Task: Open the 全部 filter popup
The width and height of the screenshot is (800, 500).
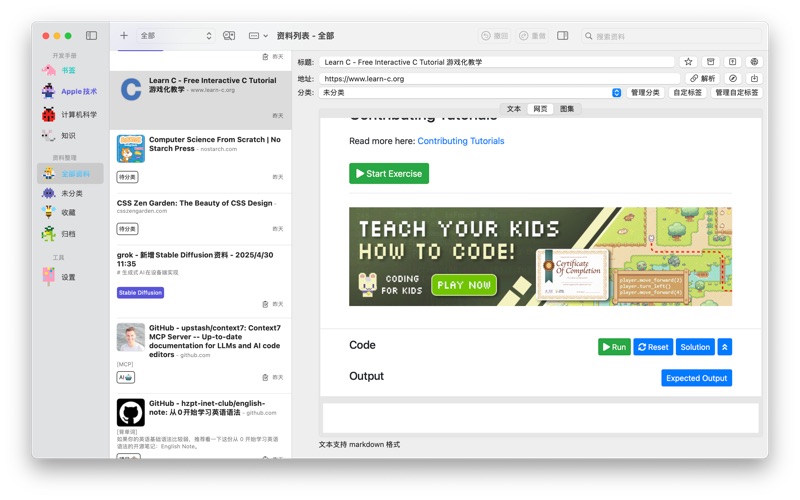Action: click(176, 36)
